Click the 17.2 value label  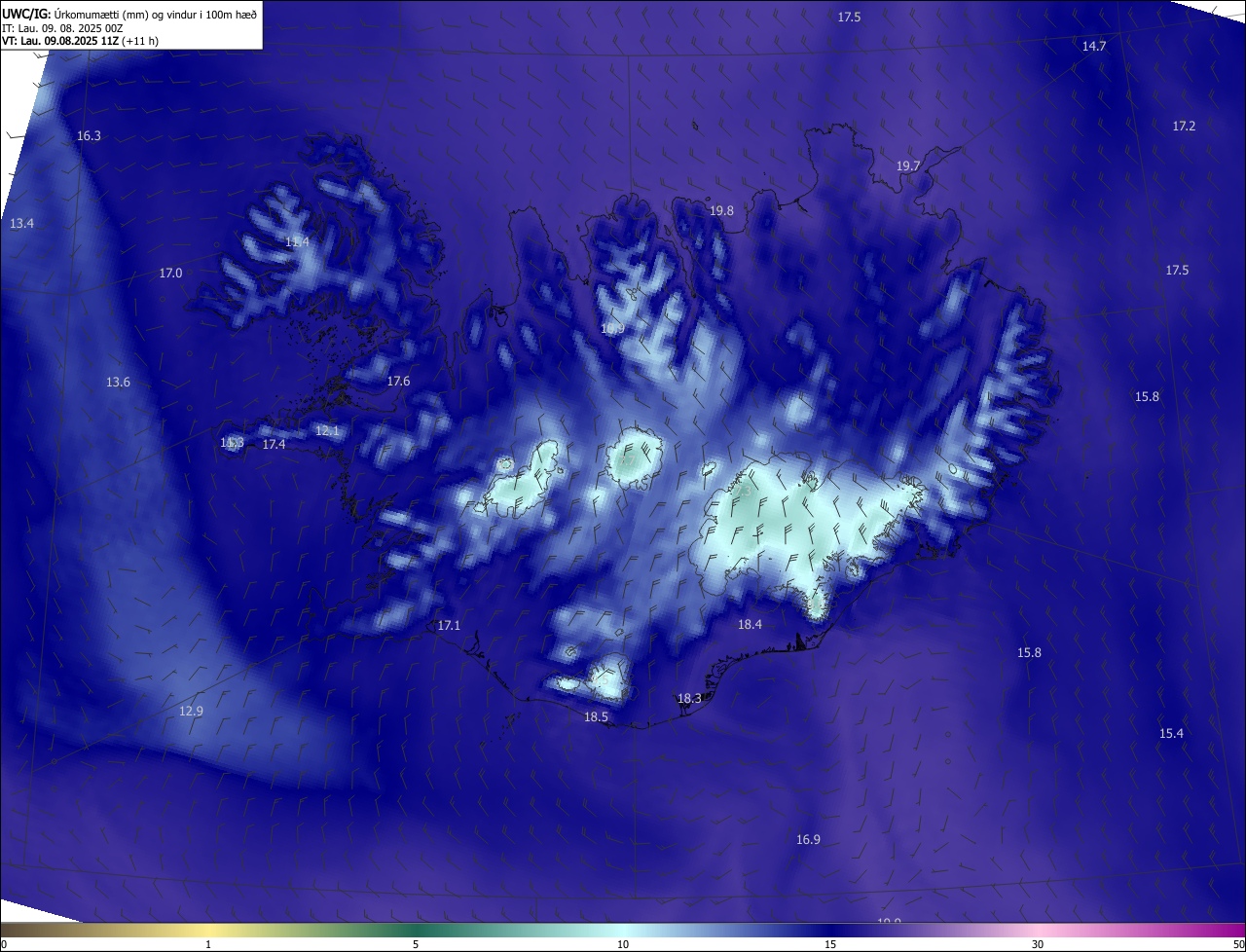tap(1184, 127)
